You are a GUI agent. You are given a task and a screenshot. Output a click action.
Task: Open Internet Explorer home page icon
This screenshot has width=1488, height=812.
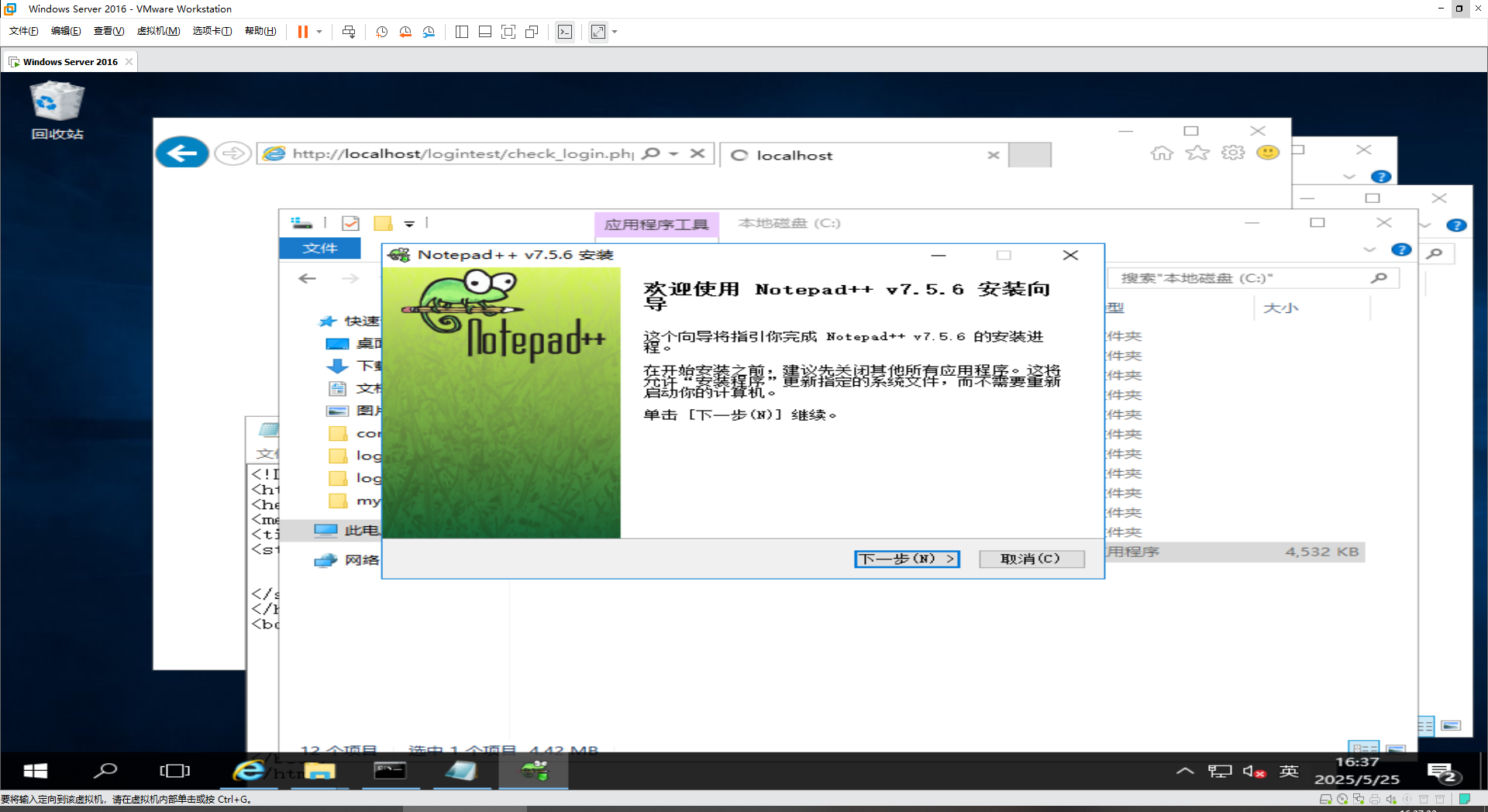1162,153
